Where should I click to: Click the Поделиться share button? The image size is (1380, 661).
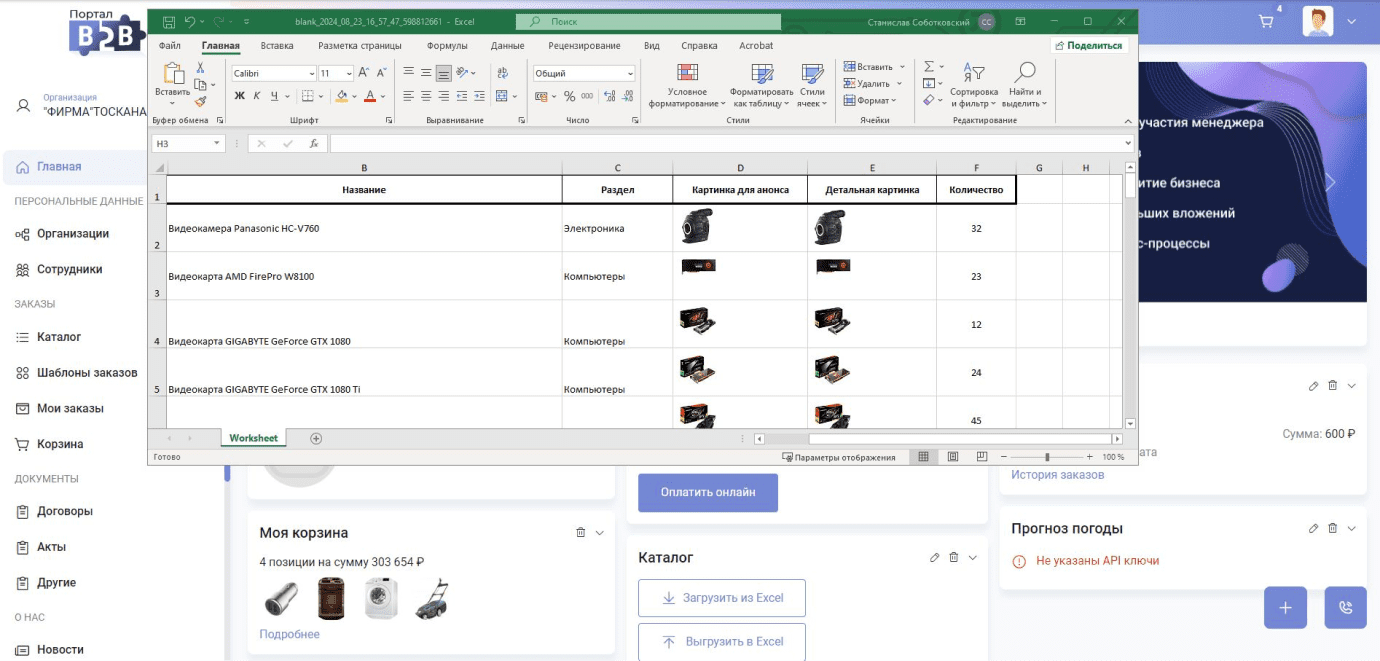pyautogui.click(x=1090, y=46)
